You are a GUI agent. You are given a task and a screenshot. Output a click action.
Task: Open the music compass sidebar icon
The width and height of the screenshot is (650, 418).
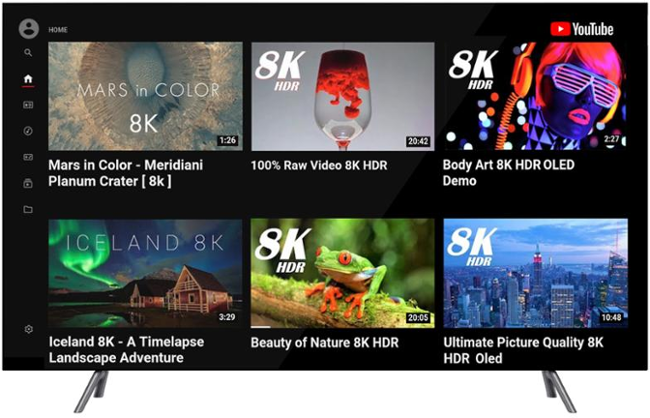point(28,131)
